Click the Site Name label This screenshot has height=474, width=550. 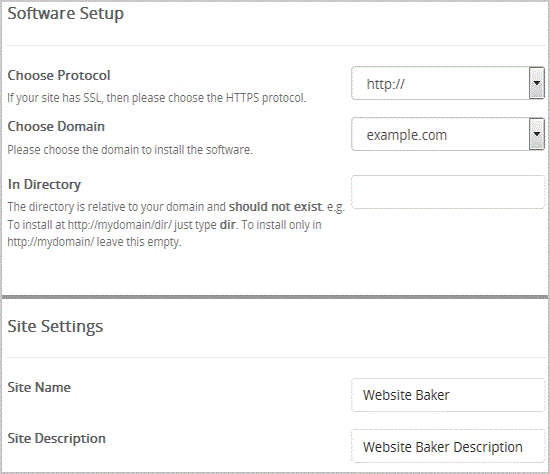click(x=39, y=387)
